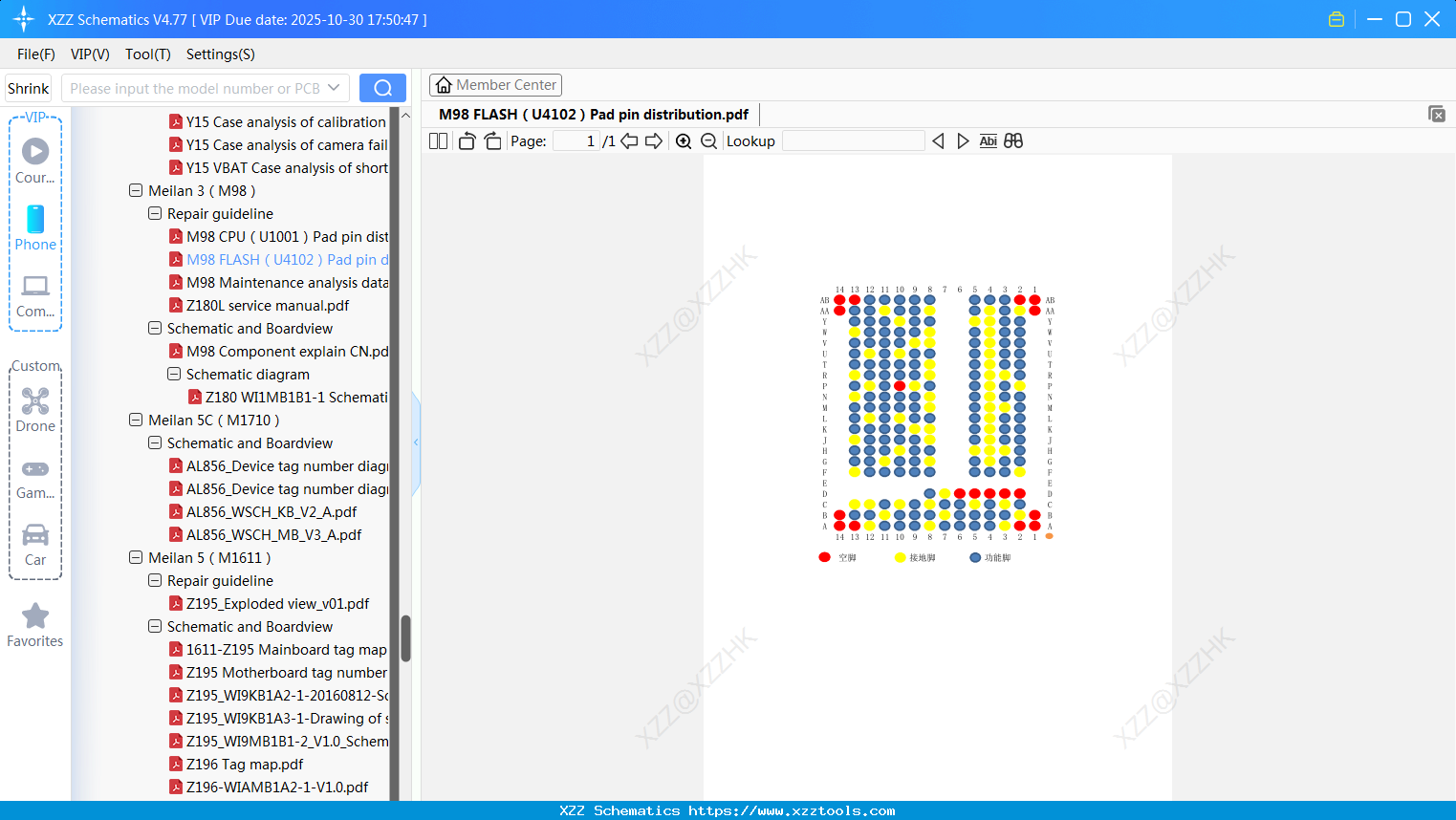This screenshot has height=820, width=1456.
Task: Collapse Schematic and Boardview under Meilan 3
Action: (155, 329)
